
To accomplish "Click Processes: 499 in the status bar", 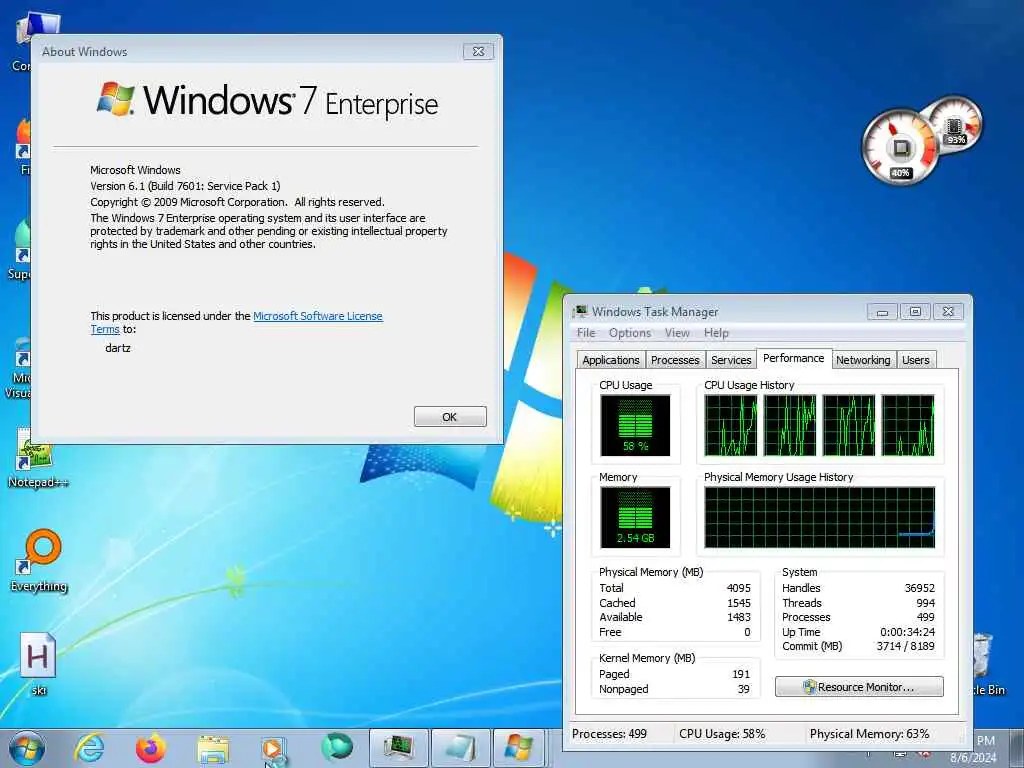I will coord(609,734).
